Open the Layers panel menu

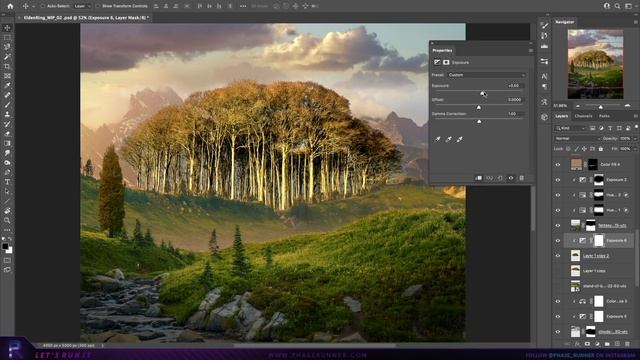pyautogui.click(x=636, y=116)
